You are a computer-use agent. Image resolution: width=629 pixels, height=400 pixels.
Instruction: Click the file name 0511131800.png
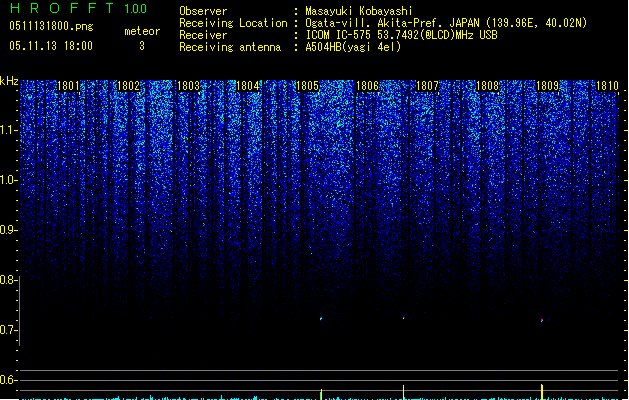51,26
